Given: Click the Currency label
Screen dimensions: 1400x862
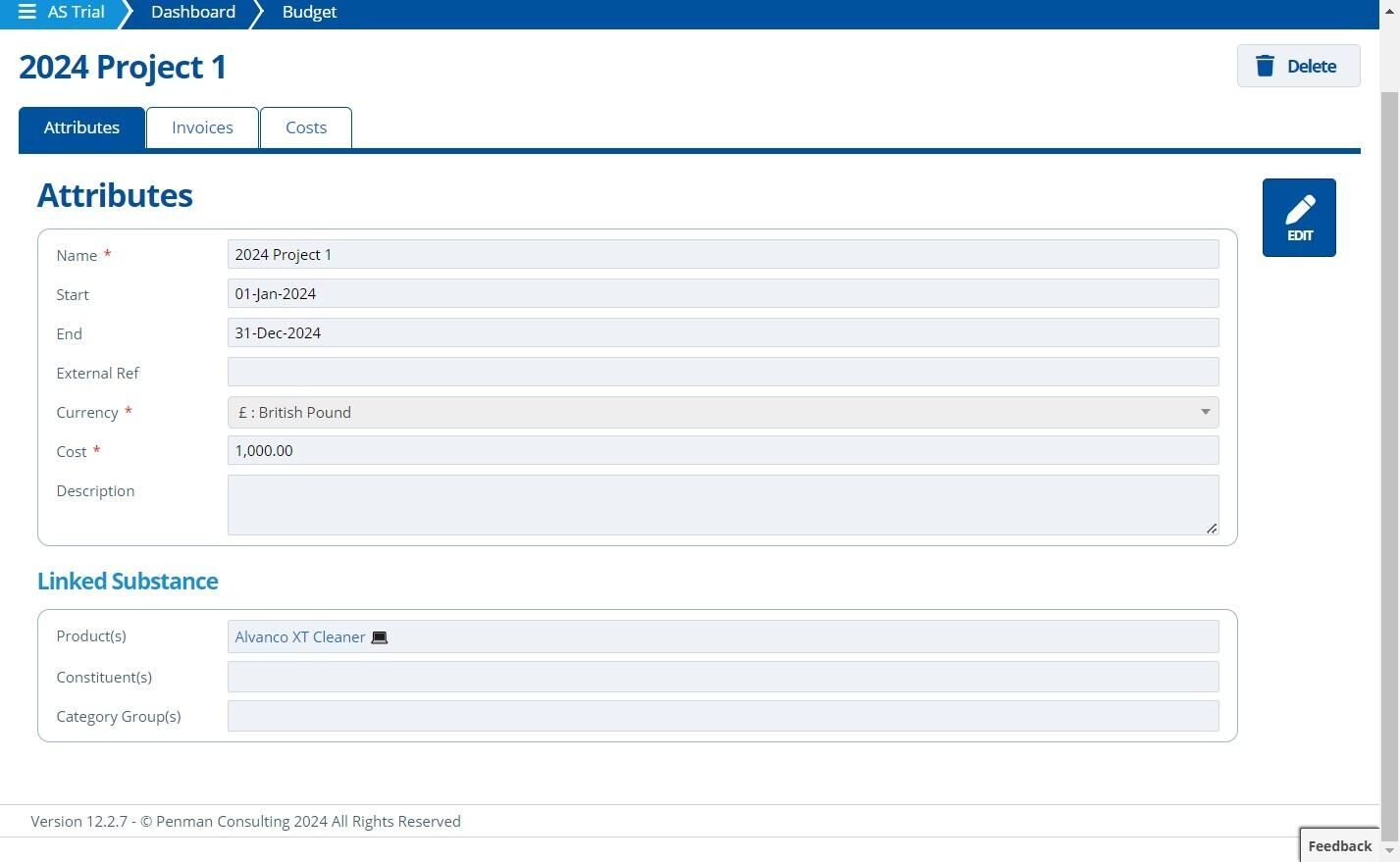Looking at the screenshot, I should click(x=87, y=412).
